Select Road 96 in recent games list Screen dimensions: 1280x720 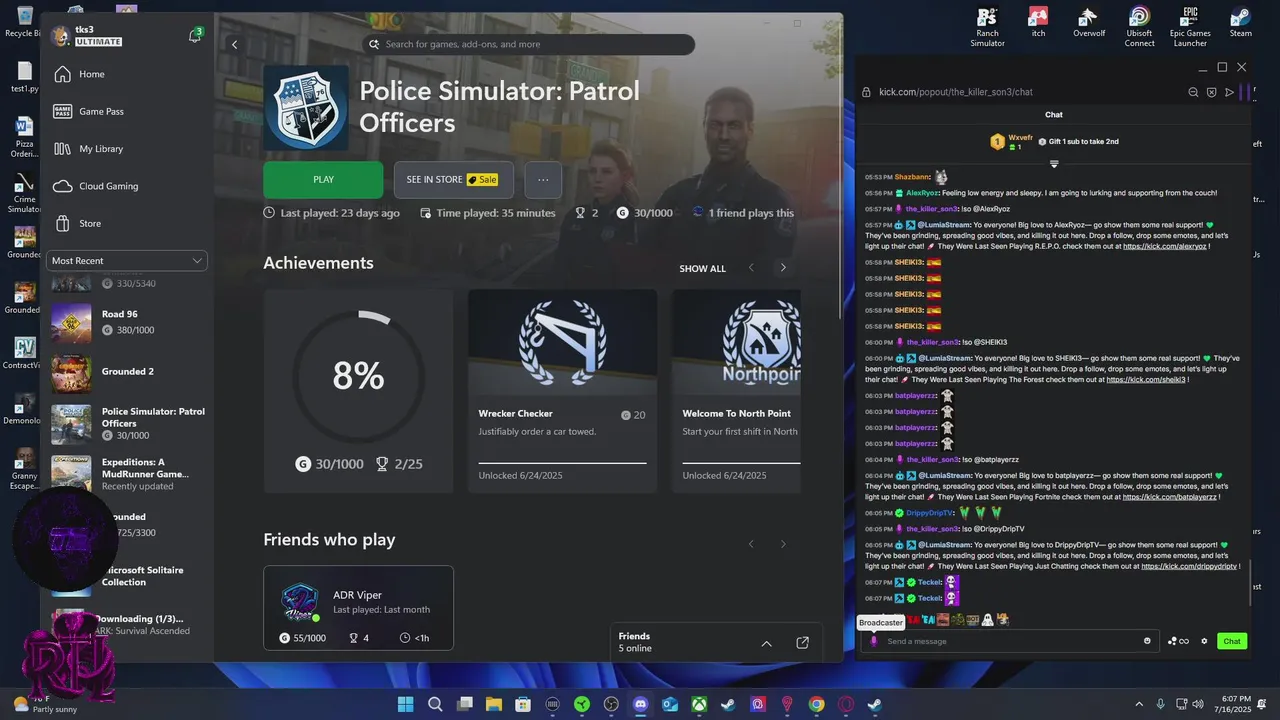coord(127,322)
